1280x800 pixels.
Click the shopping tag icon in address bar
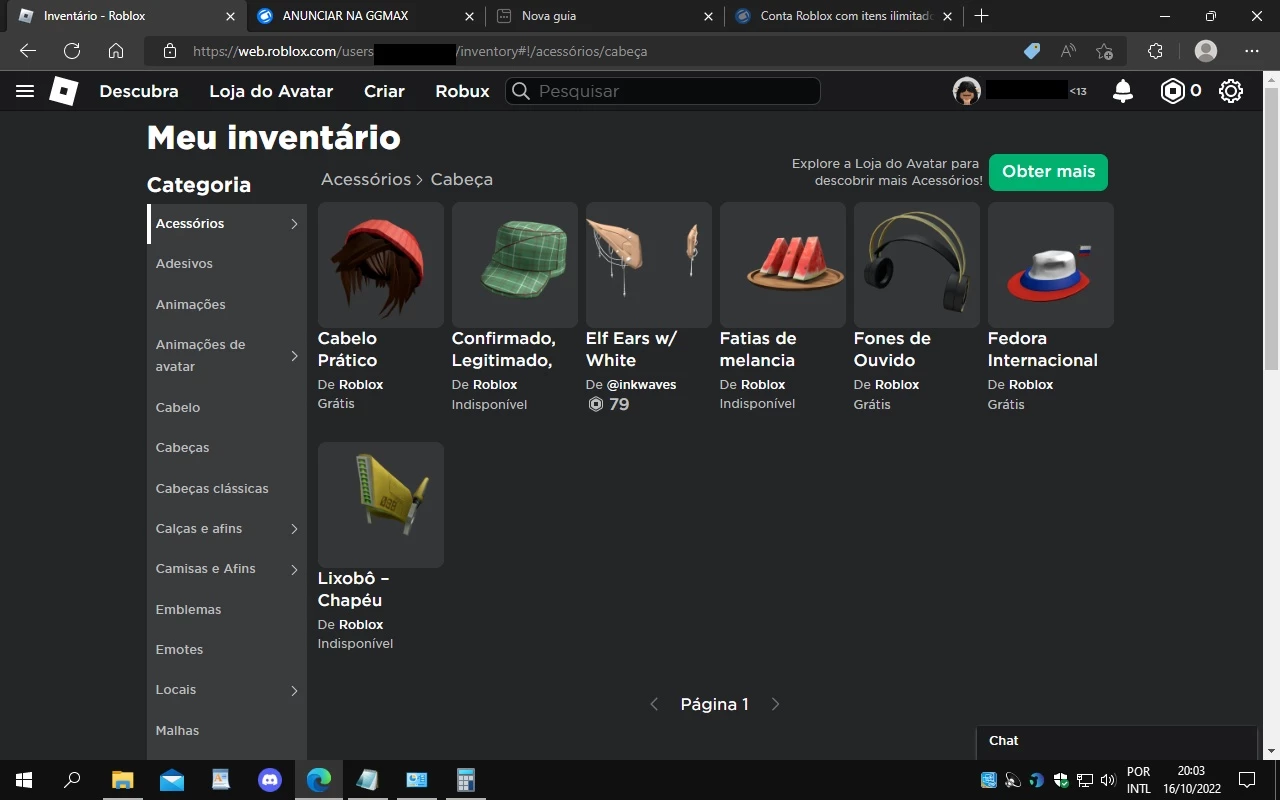(1032, 51)
